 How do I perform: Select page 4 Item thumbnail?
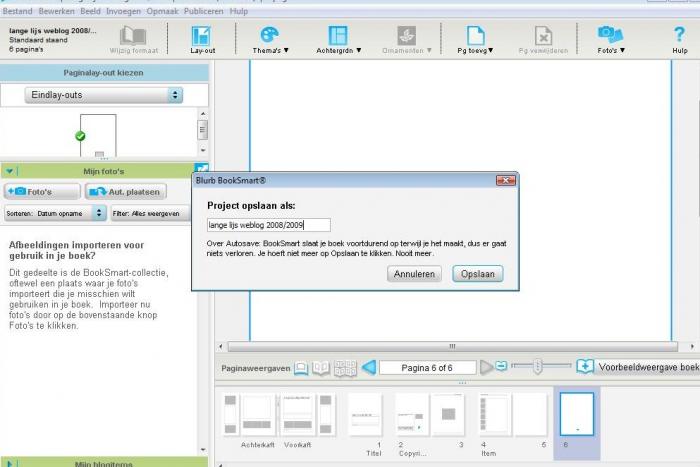pos(495,415)
